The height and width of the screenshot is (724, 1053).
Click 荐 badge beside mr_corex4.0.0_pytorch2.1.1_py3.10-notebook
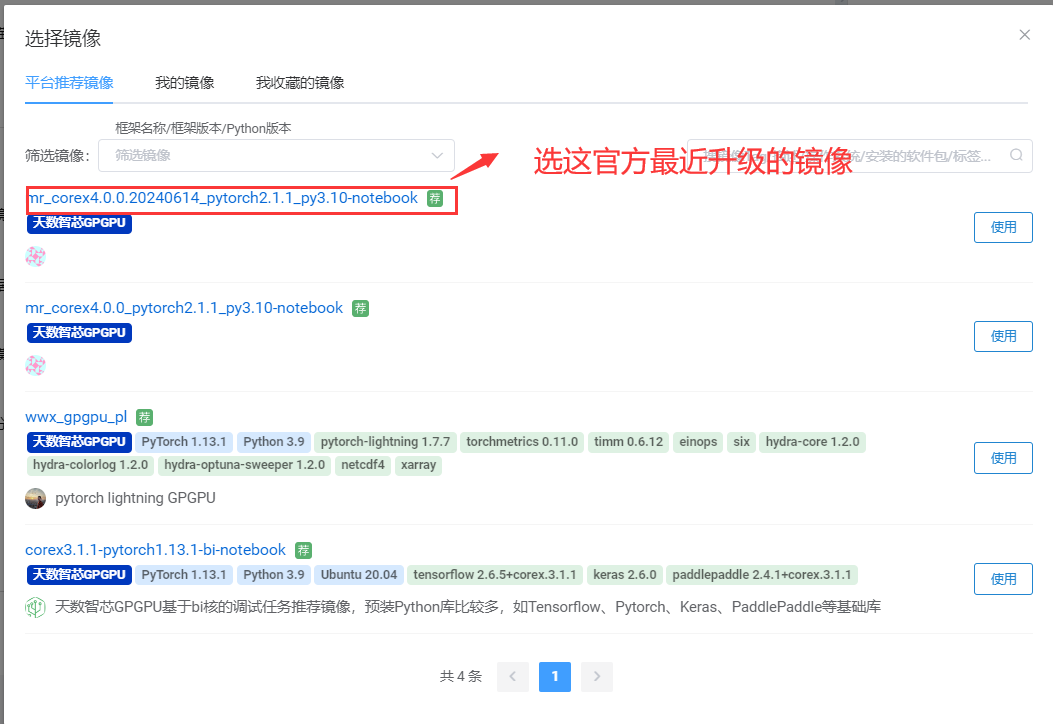(361, 308)
